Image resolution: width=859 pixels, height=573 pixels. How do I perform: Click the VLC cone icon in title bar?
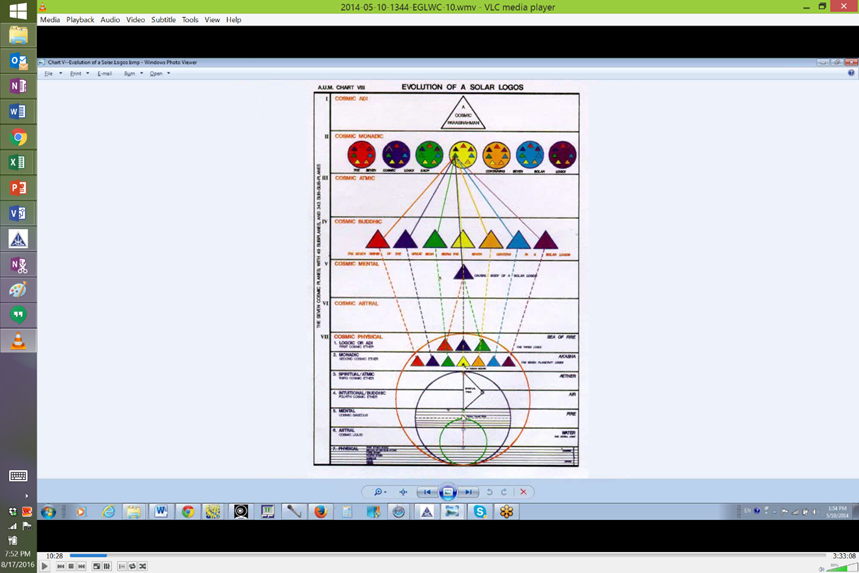tap(43, 7)
